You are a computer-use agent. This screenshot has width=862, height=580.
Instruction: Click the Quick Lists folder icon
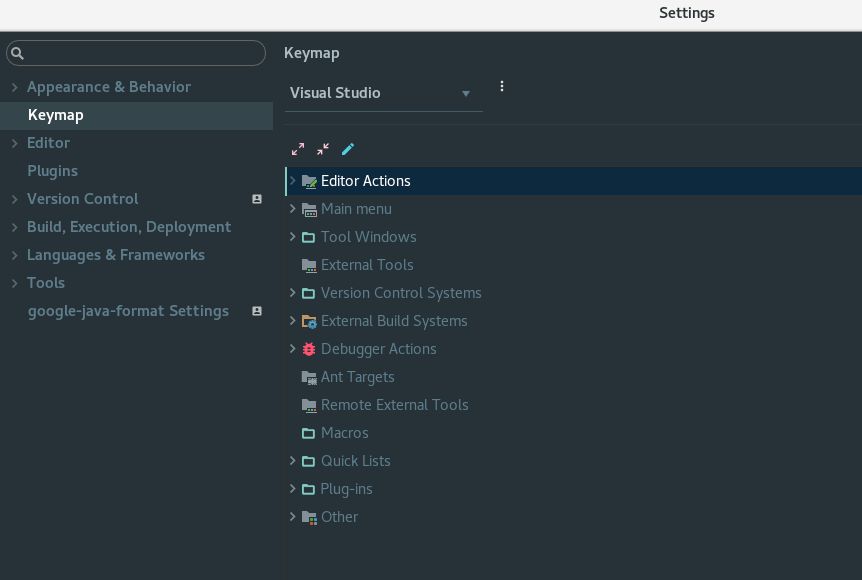pos(309,461)
